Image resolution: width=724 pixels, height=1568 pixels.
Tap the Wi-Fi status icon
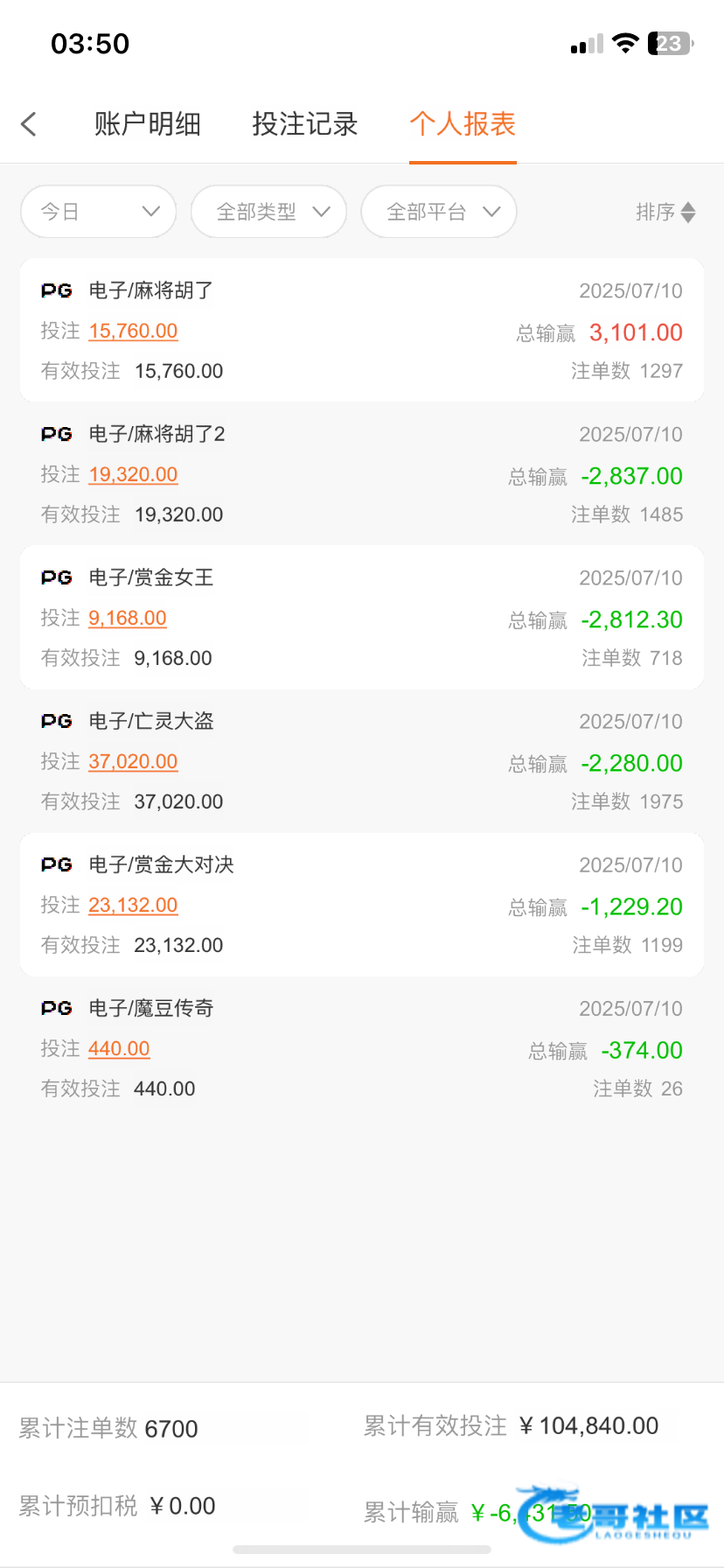point(625,44)
